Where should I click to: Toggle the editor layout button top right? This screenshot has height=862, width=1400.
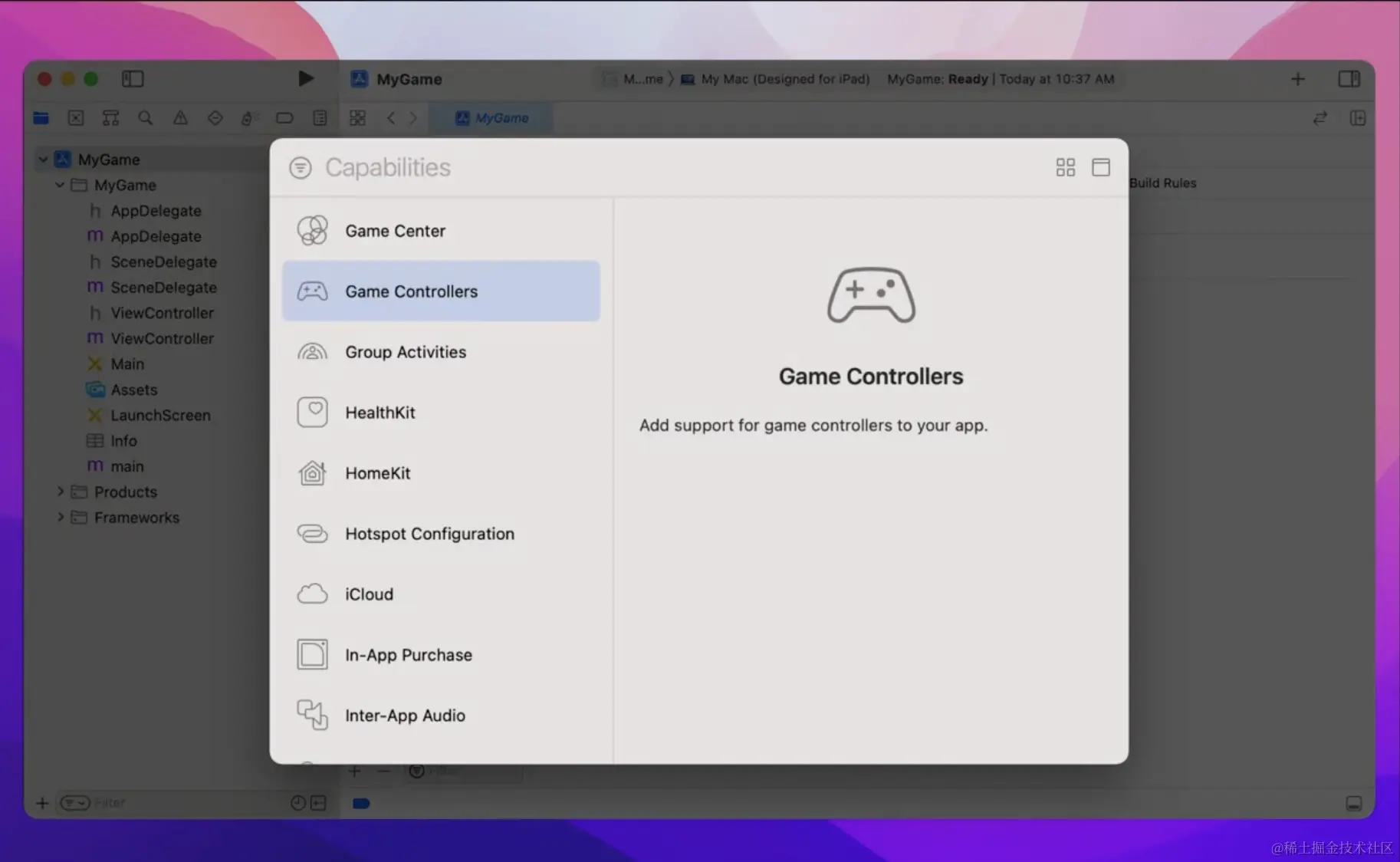1349,78
